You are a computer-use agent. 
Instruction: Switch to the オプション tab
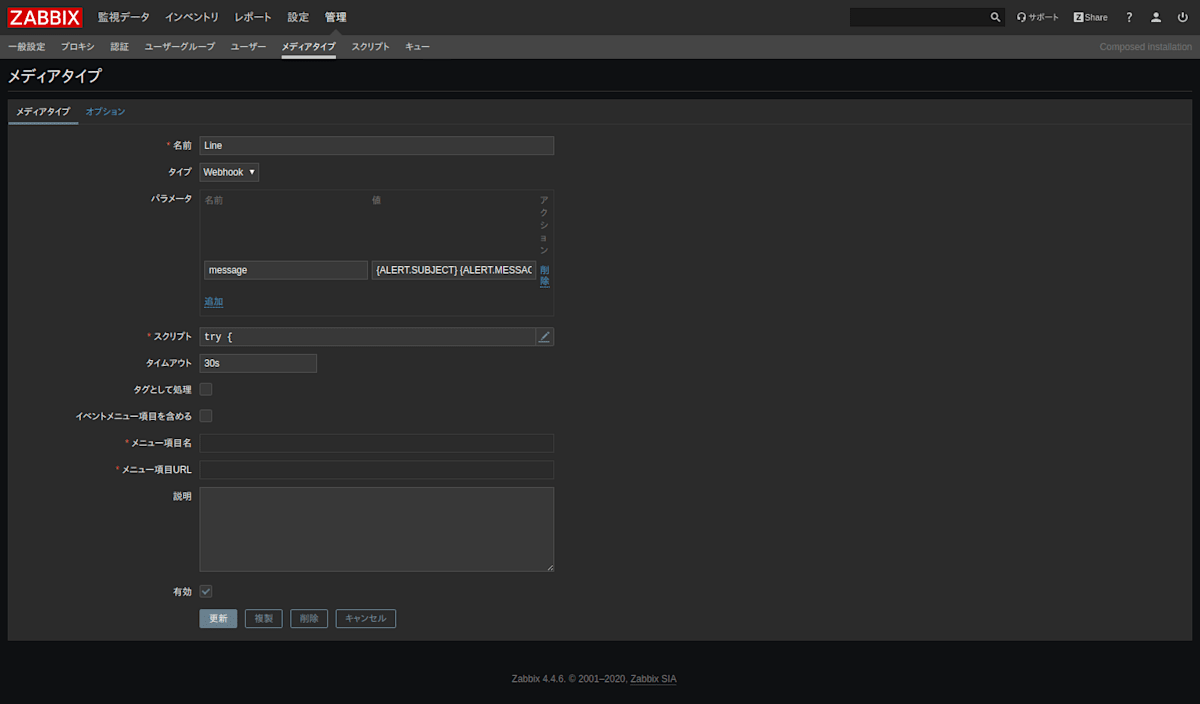106,112
